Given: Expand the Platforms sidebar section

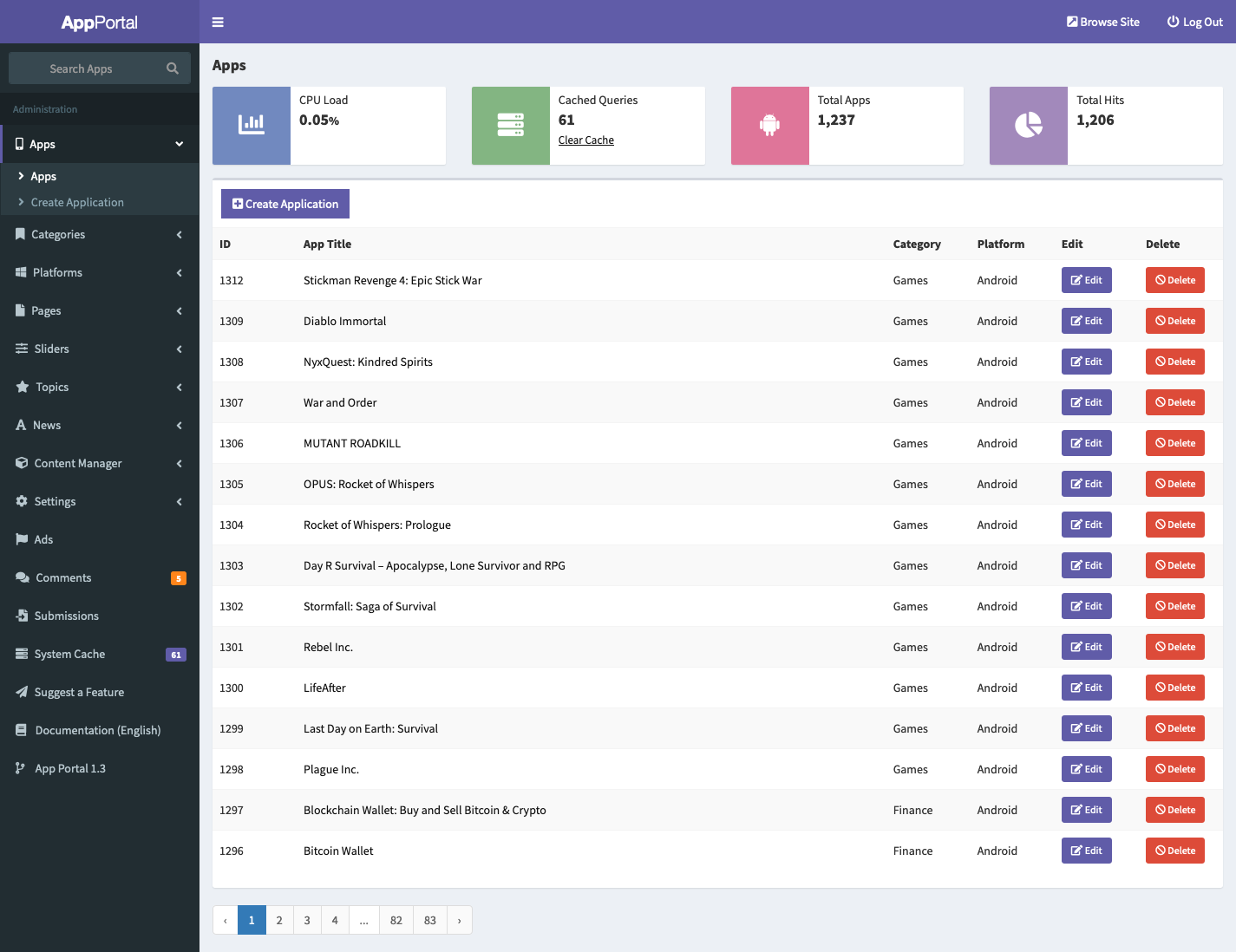Looking at the screenshot, I should pyautogui.click(x=57, y=272).
